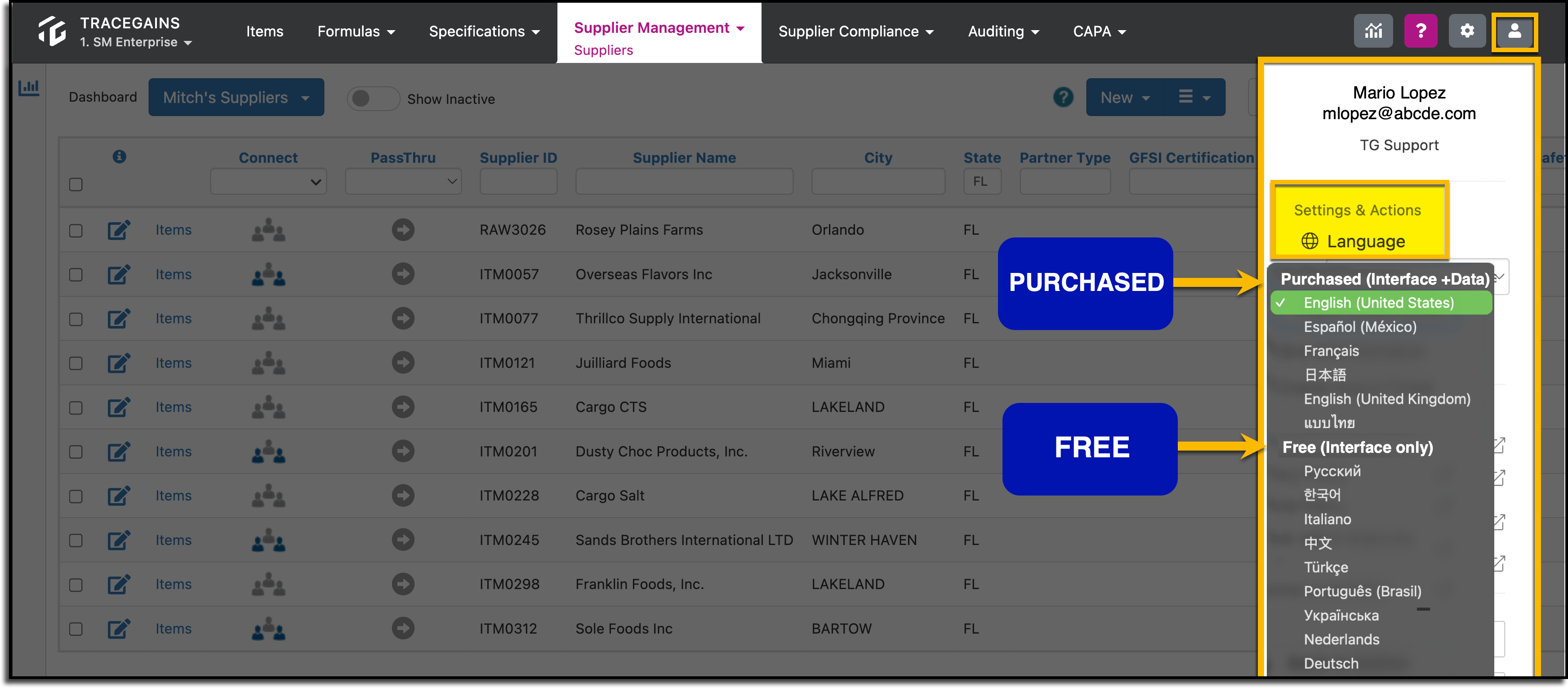Open the CAPA menu
Viewport: 1568px width, 688px height.
[x=1099, y=31]
